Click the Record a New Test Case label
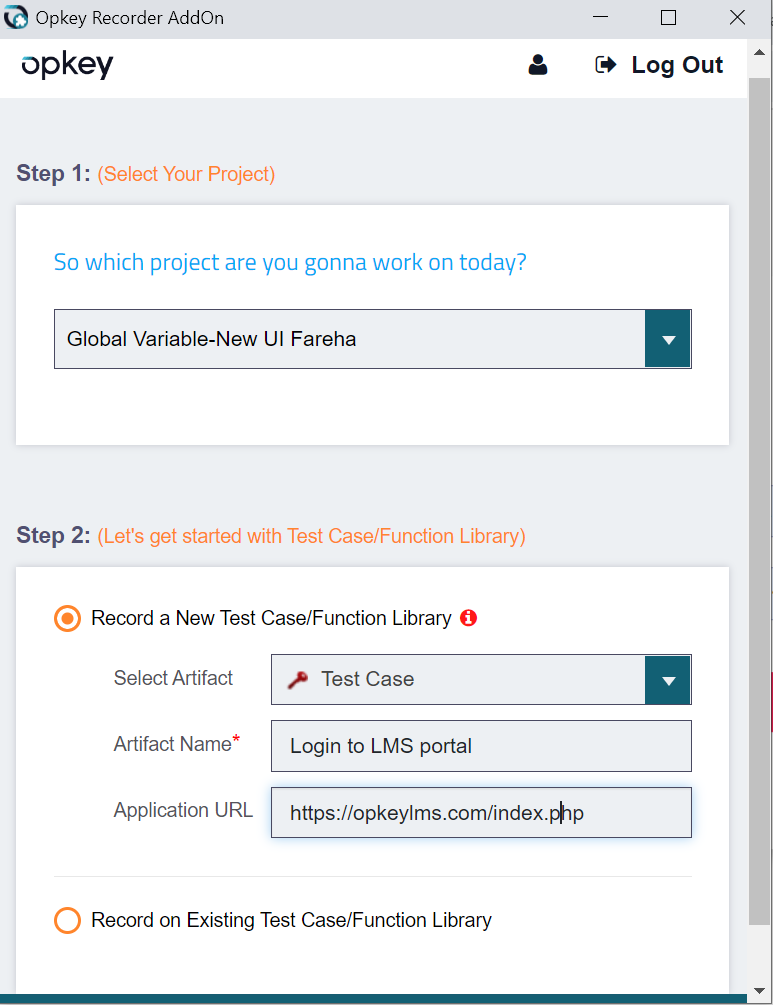Viewport: 773px width, 1005px height. pos(271,619)
